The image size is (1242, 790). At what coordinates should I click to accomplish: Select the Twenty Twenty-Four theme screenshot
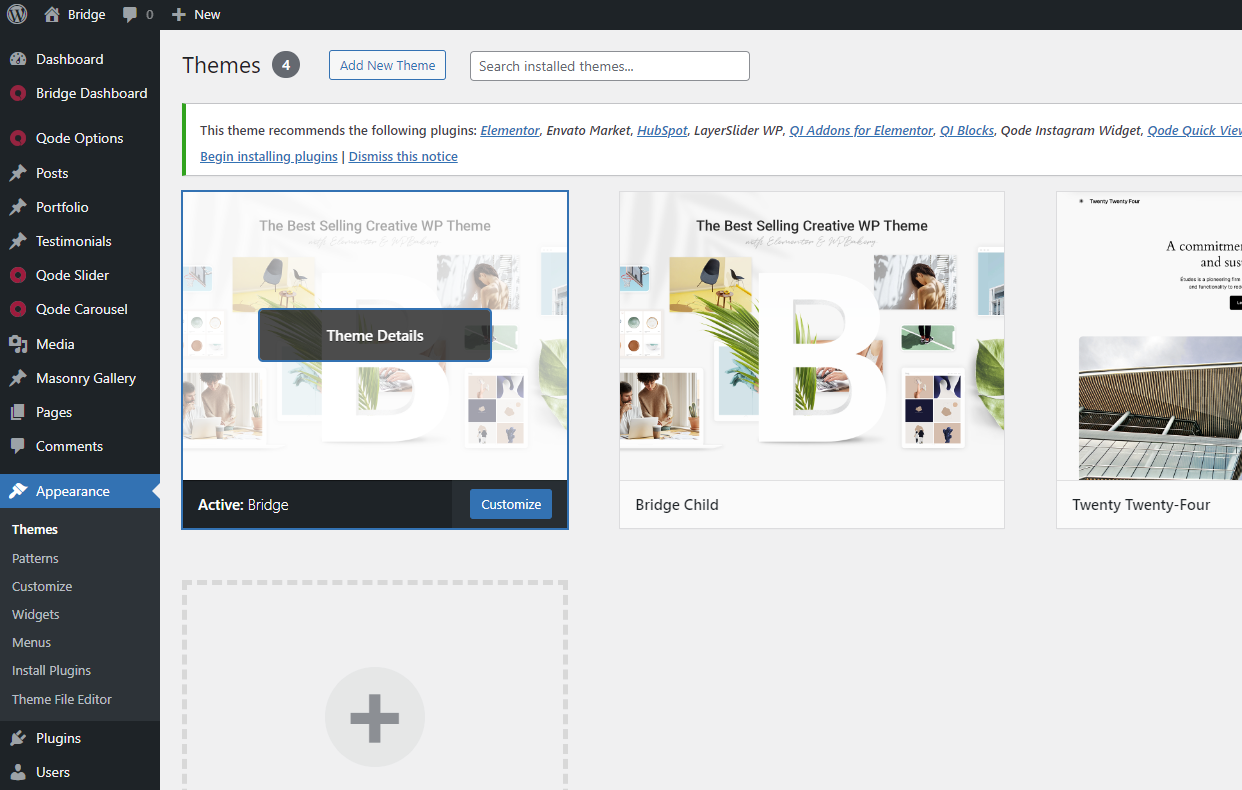pyautogui.click(x=1149, y=336)
